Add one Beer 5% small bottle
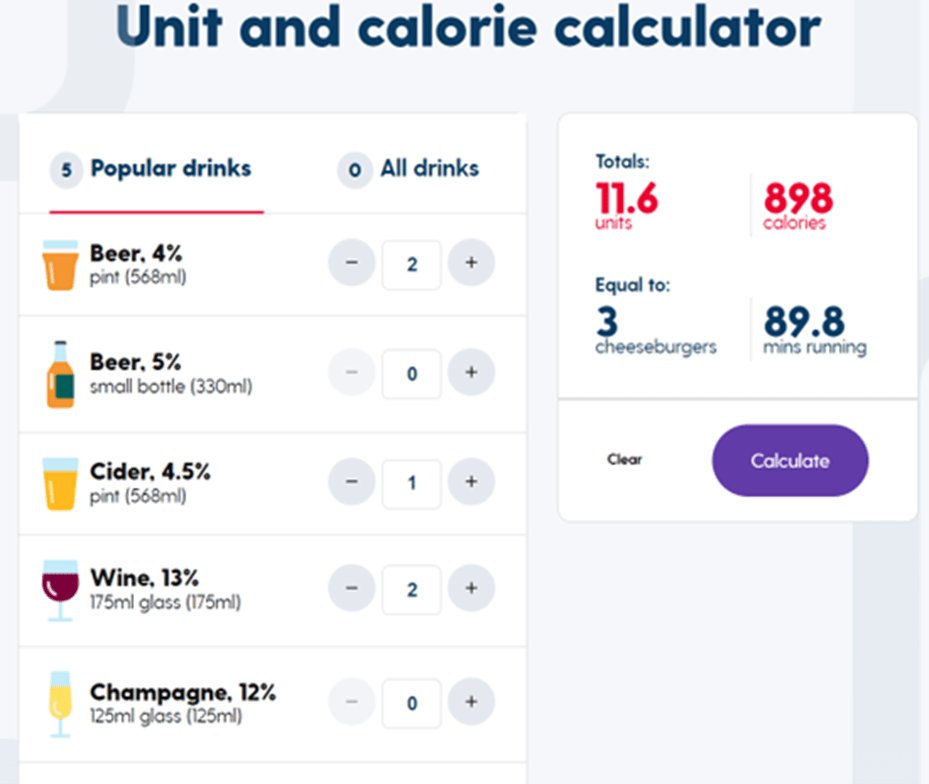The width and height of the screenshot is (929, 784). [471, 372]
